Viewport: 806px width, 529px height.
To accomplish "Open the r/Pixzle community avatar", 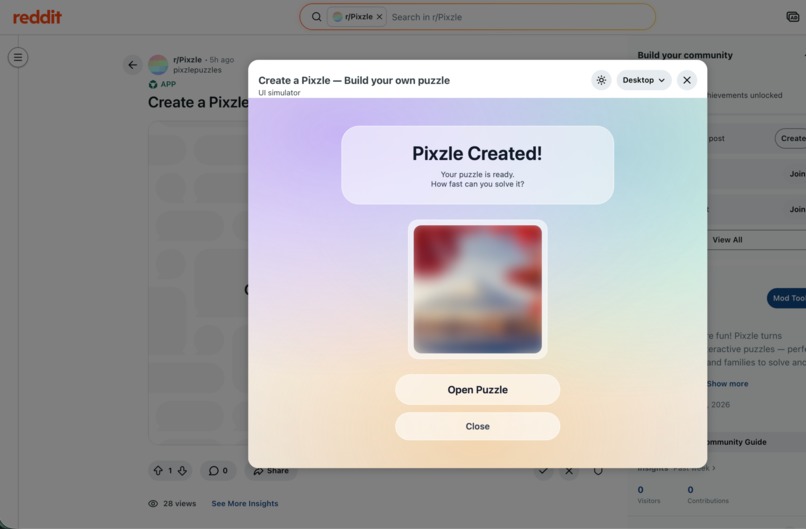I will 158,65.
